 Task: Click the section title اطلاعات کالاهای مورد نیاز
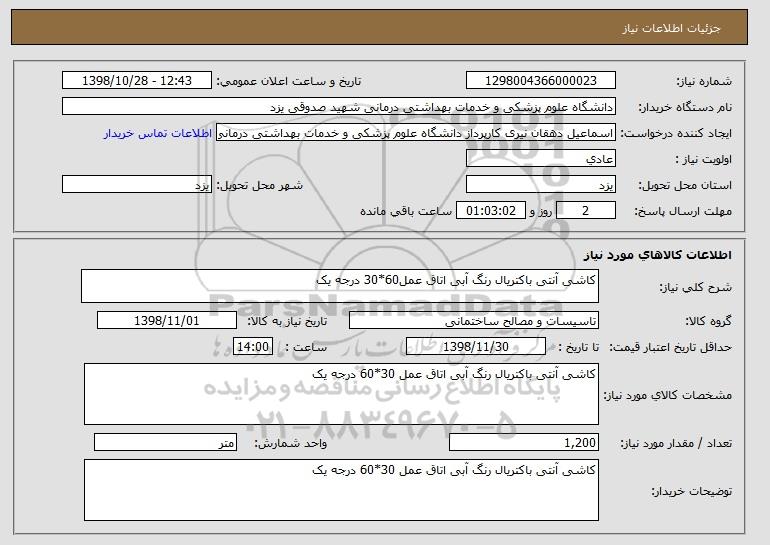pos(658,254)
